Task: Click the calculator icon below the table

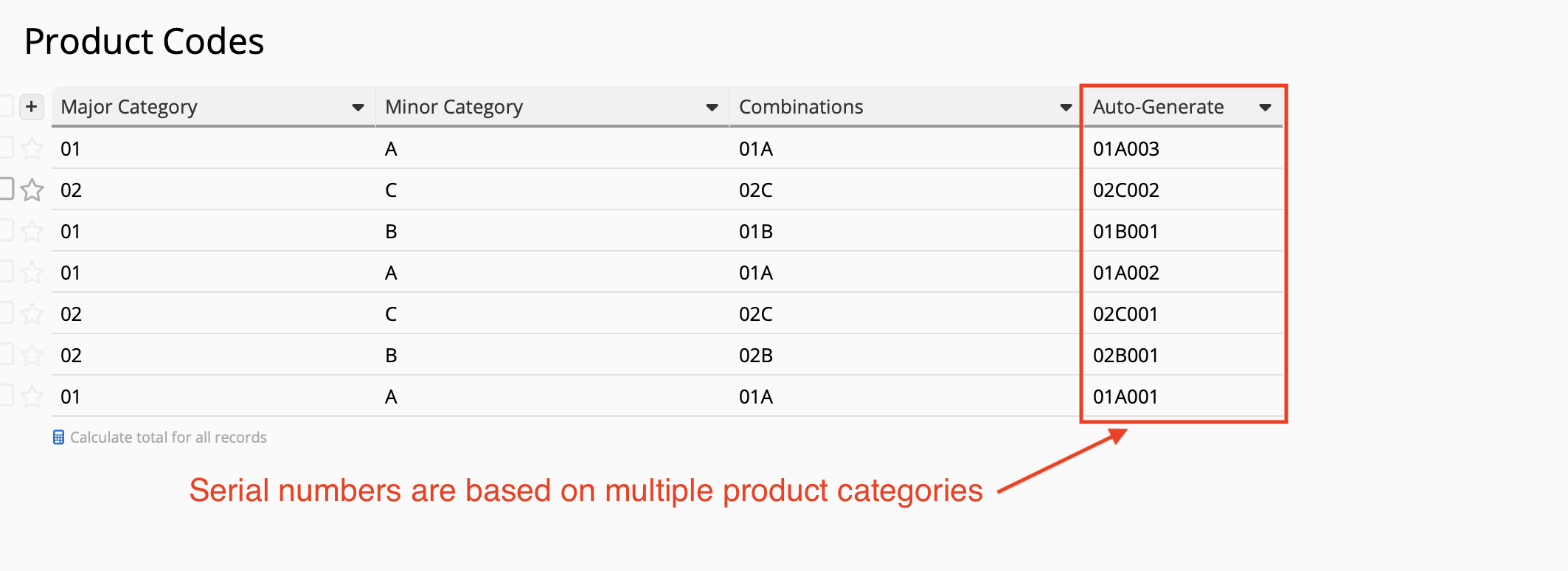Action: (x=58, y=437)
